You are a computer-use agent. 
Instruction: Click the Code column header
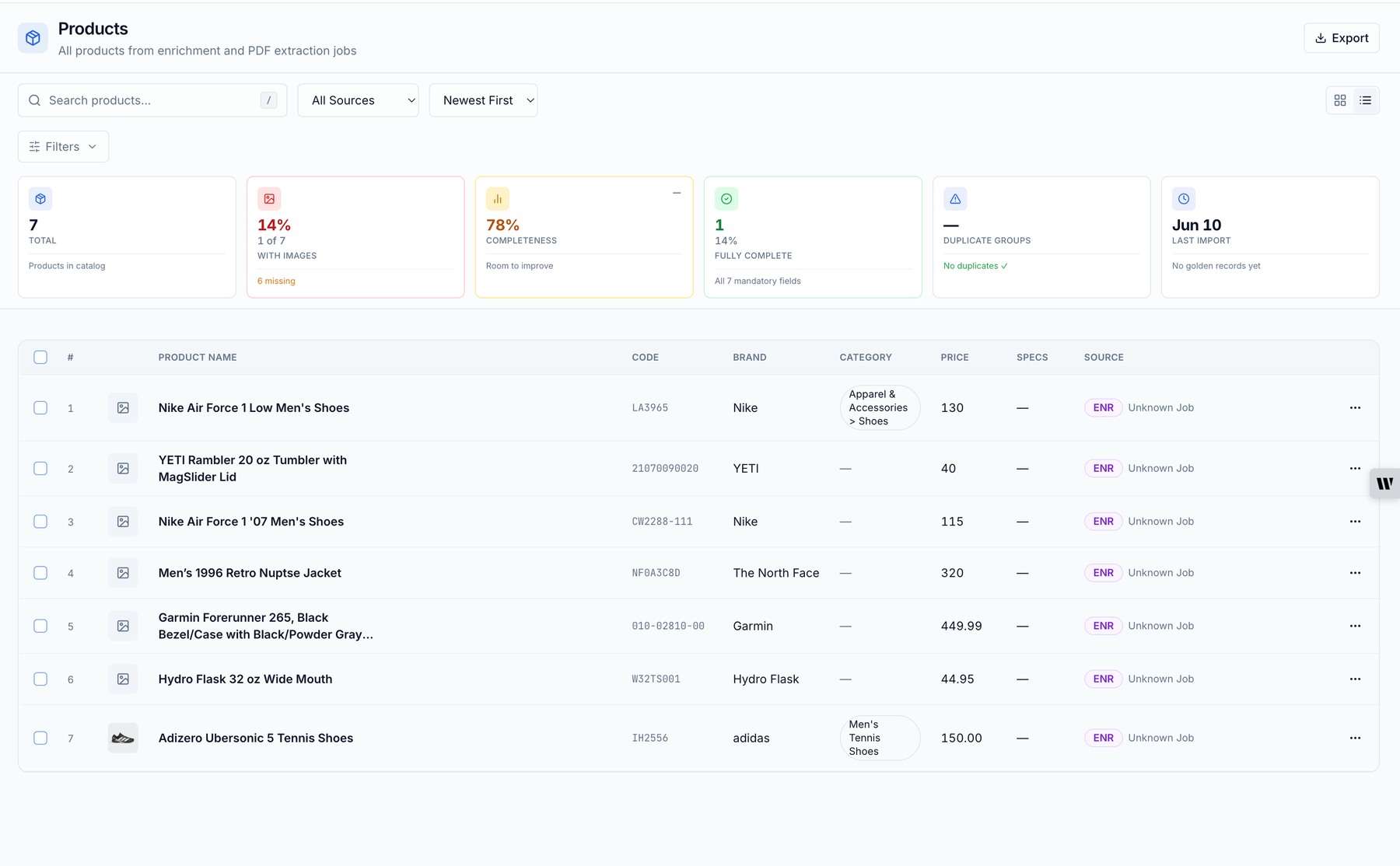pos(646,358)
